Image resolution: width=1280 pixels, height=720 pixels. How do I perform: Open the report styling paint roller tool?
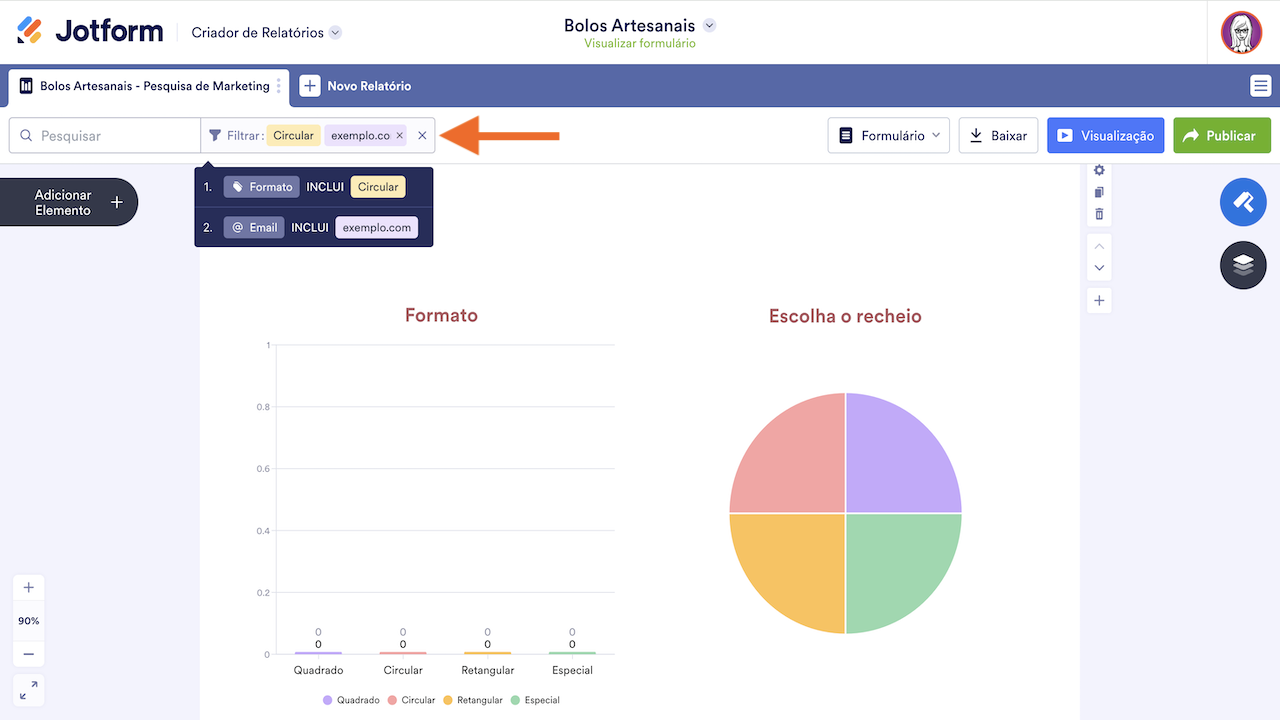click(1242, 202)
